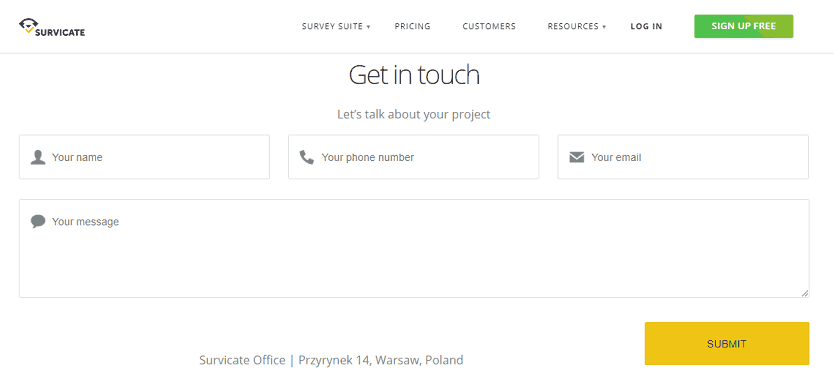This screenshot has width=834, height=389.
Task: Focus the Your email input field
Action: (x=683, y=157)
